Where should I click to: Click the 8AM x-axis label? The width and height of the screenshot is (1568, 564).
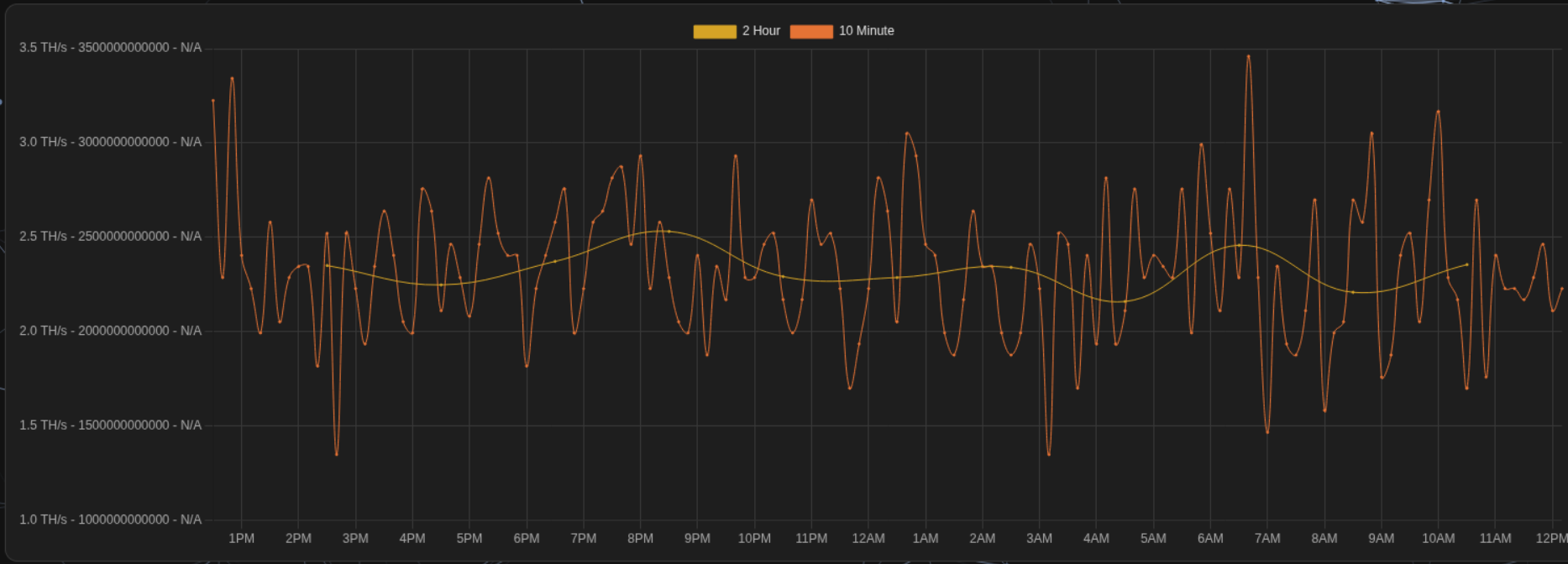[1324, 539]
